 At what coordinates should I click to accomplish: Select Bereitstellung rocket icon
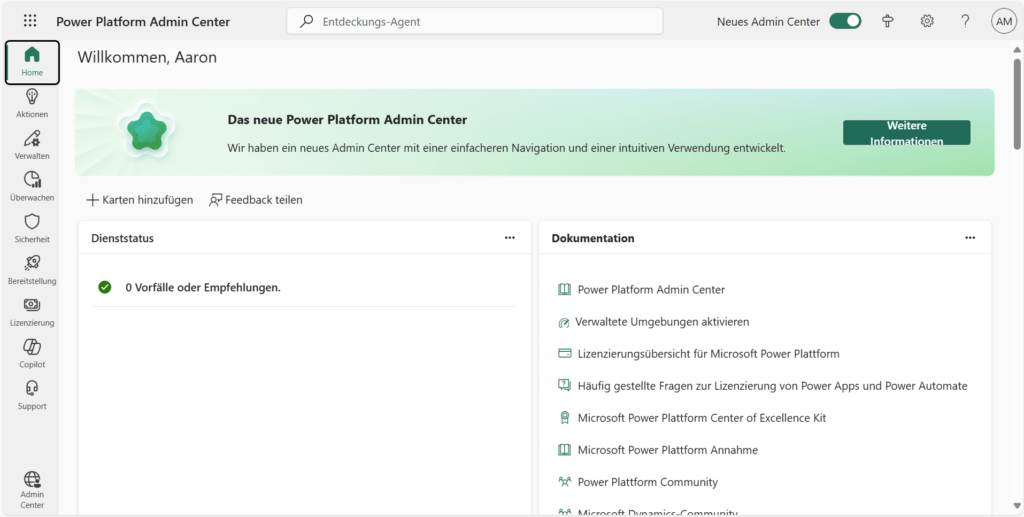[32, 269]
